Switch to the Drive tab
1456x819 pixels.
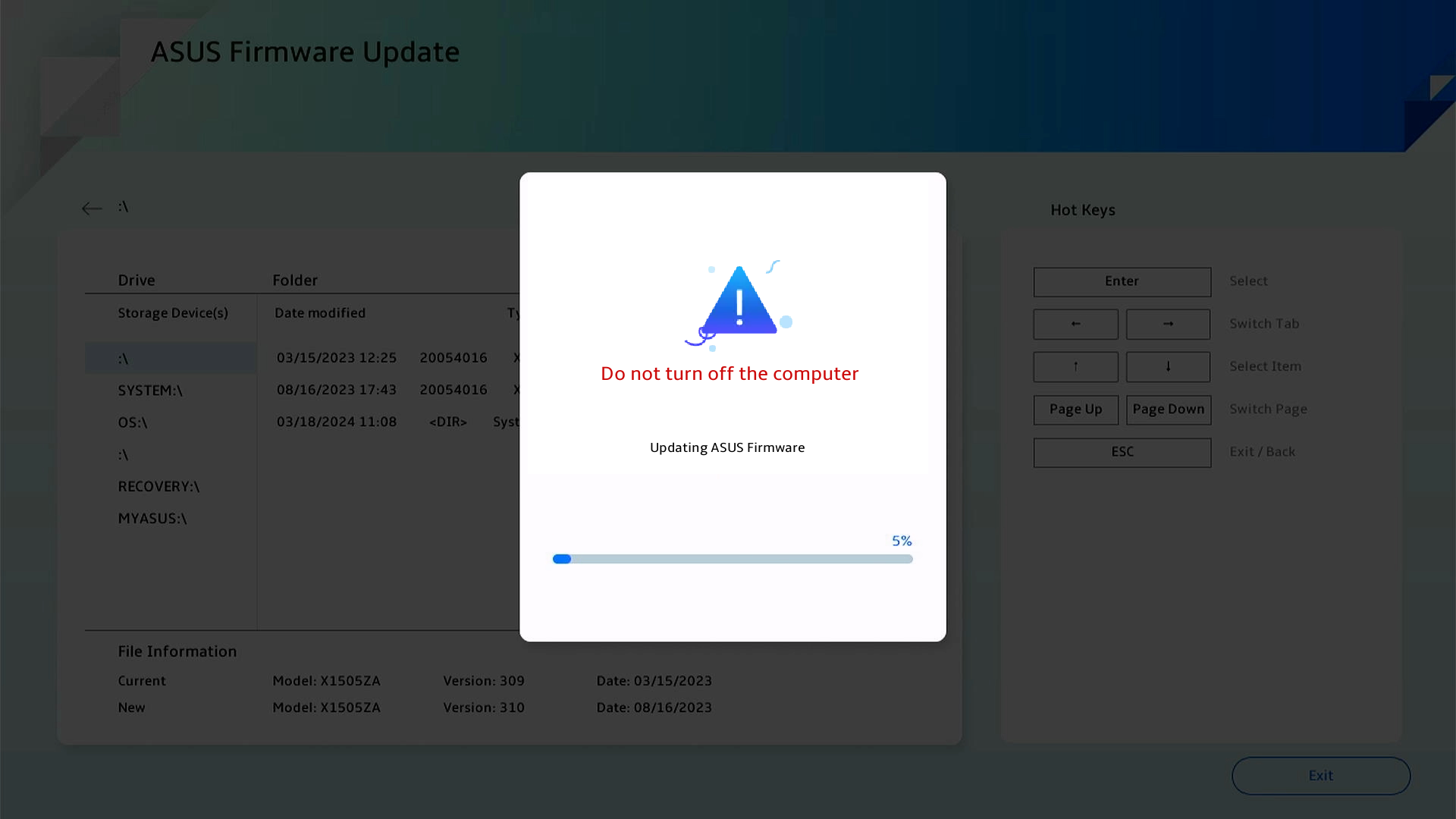point(136,281)
